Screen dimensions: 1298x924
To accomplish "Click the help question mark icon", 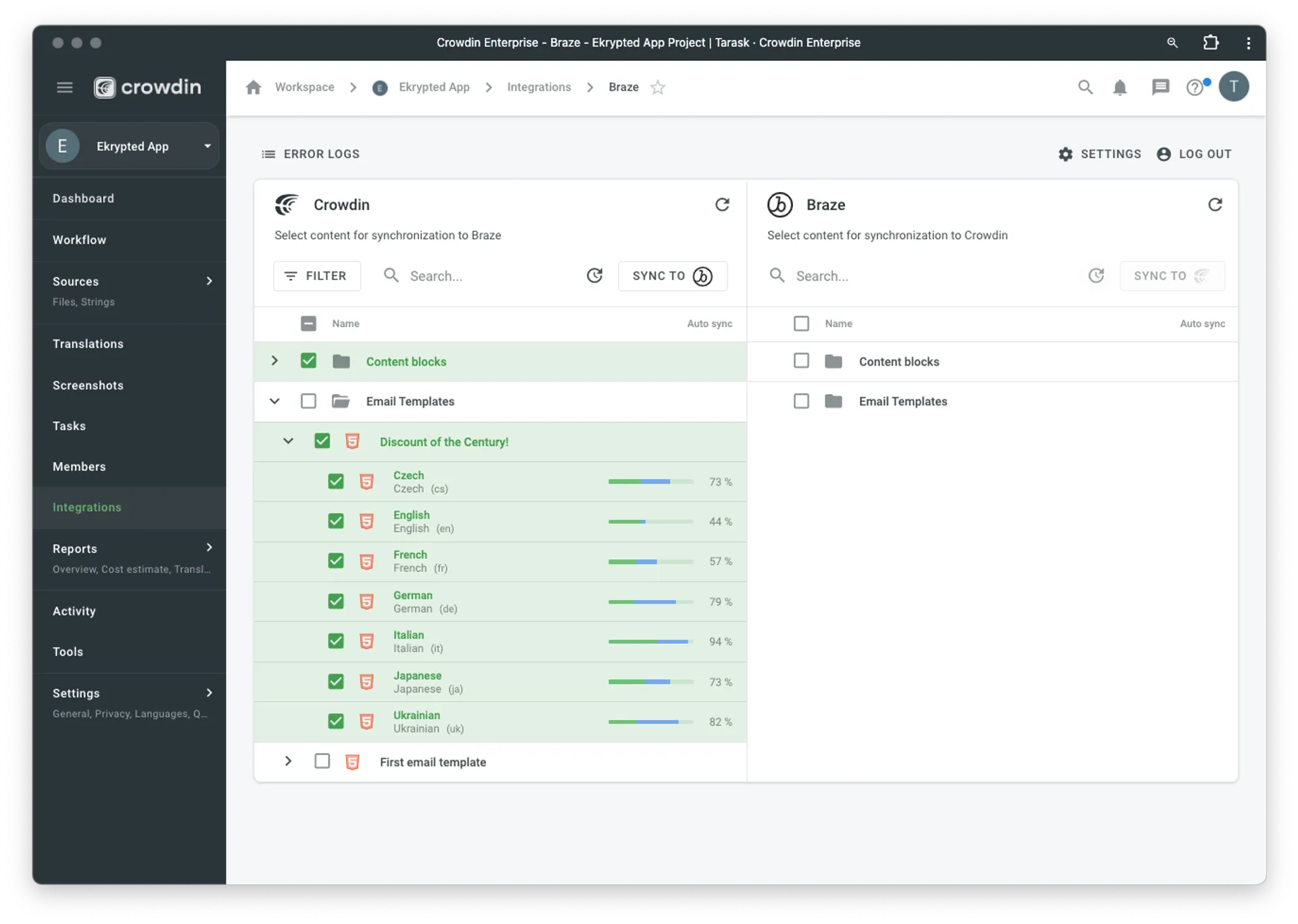I will point(1195,87).
